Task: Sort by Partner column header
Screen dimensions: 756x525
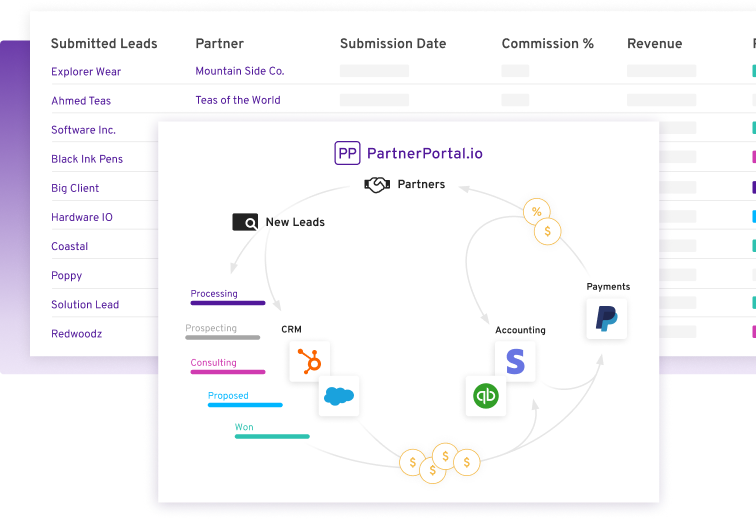Action: (x=219, y=43)
